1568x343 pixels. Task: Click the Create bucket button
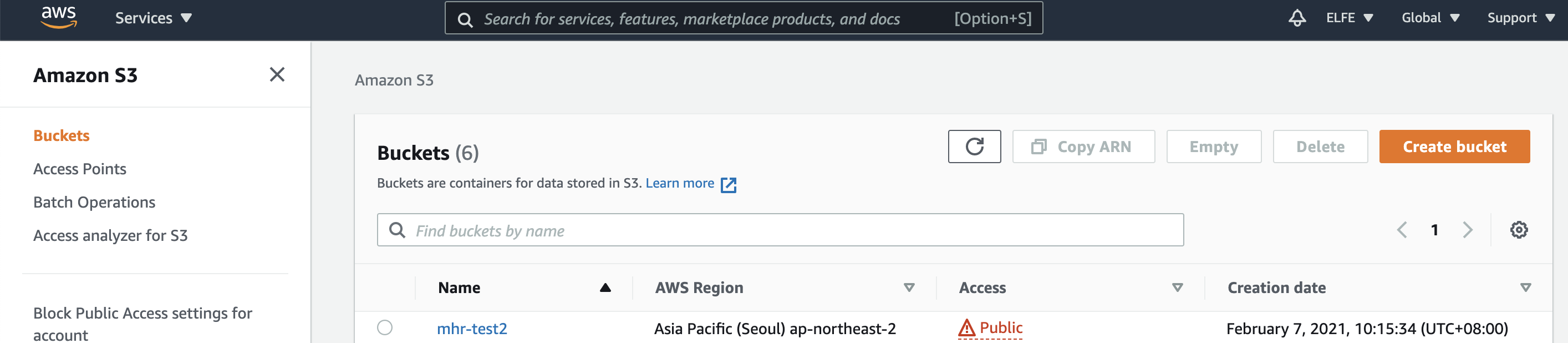tap(1454, 146)
